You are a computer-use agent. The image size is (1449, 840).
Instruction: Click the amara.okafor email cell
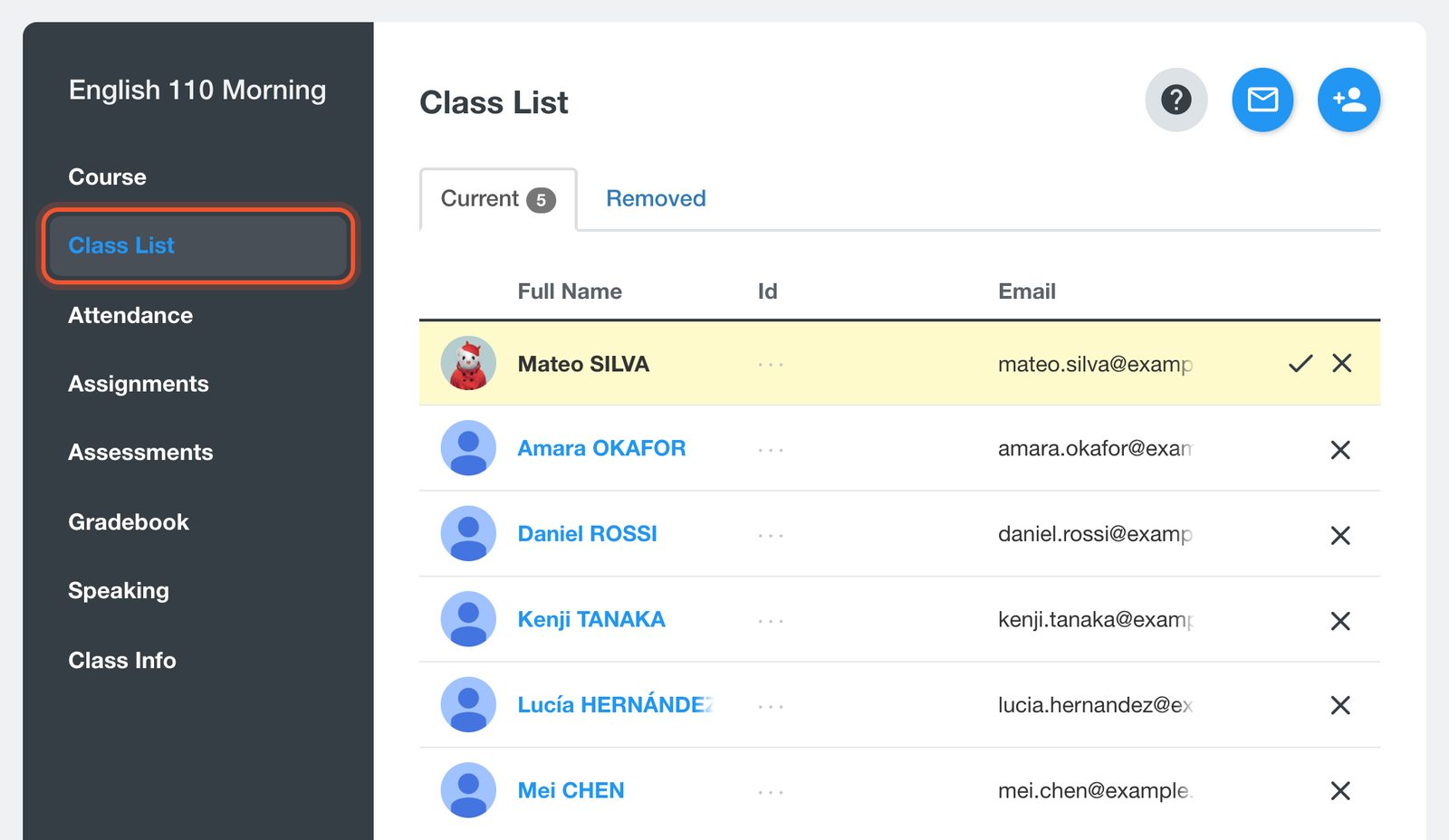click(x=1095, y=448)
